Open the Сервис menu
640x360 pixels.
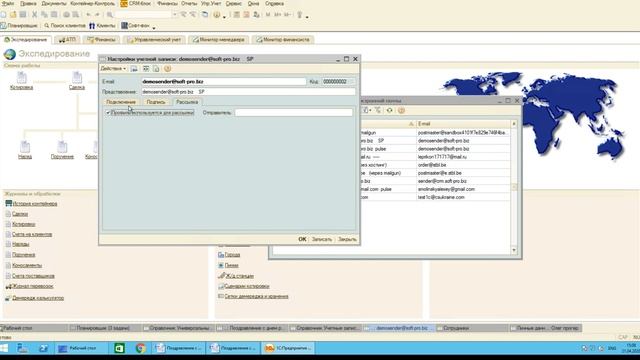(x=233, y=4)
